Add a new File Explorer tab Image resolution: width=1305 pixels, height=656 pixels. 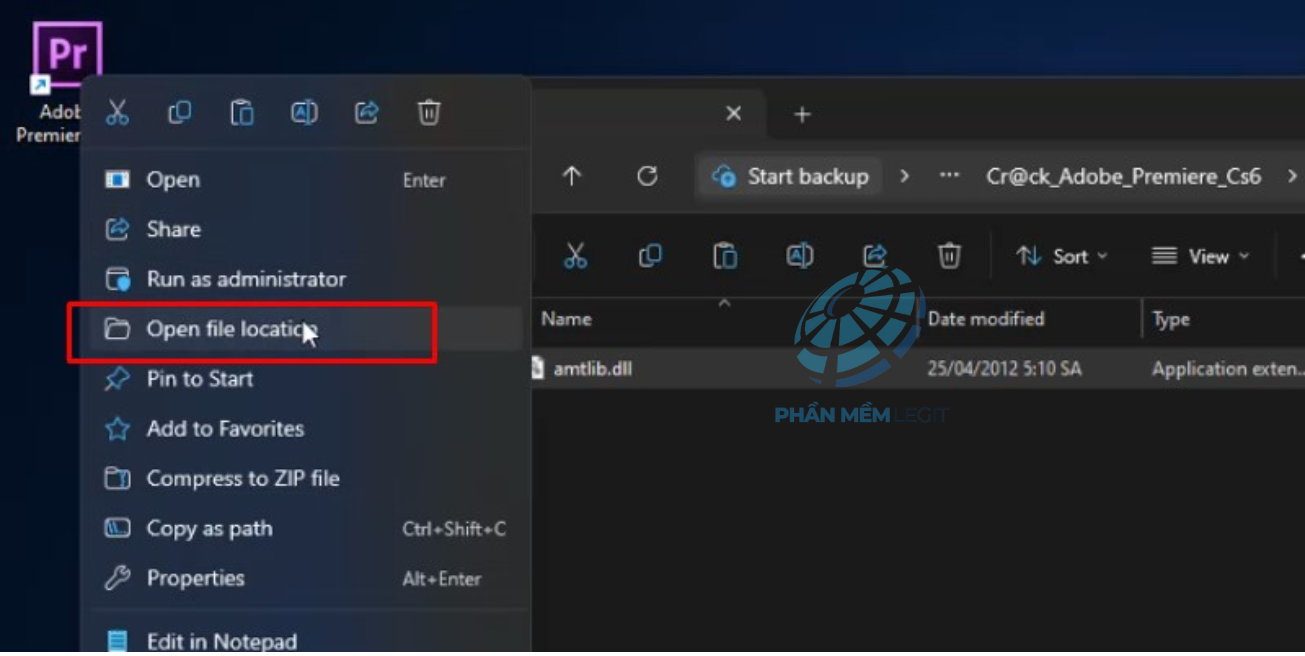coord(802,114)
